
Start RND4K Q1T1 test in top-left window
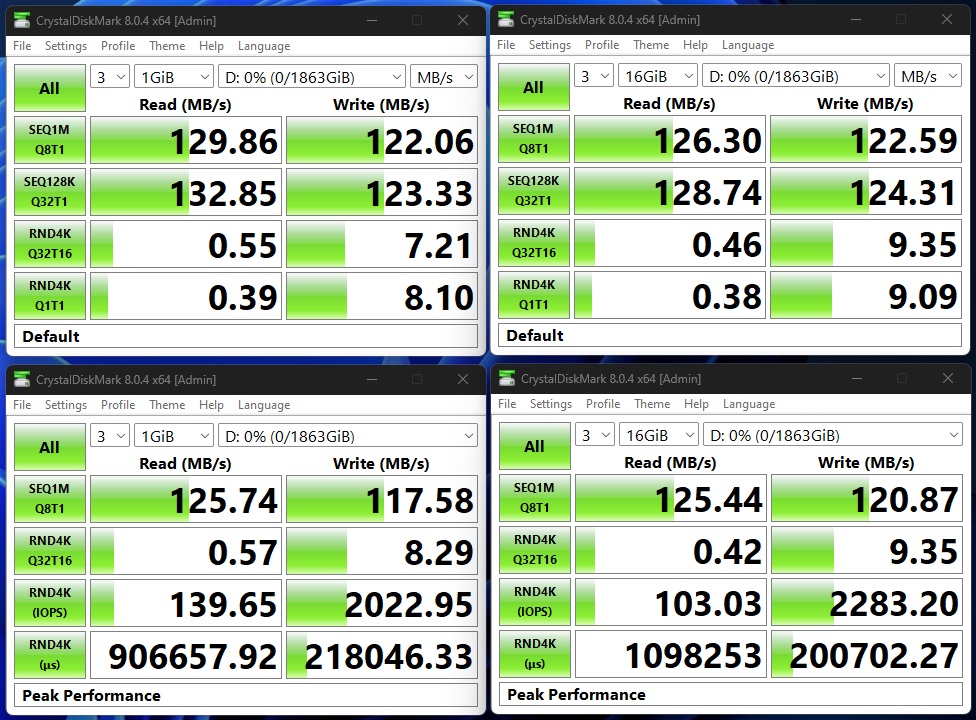(x=50, y=296)
